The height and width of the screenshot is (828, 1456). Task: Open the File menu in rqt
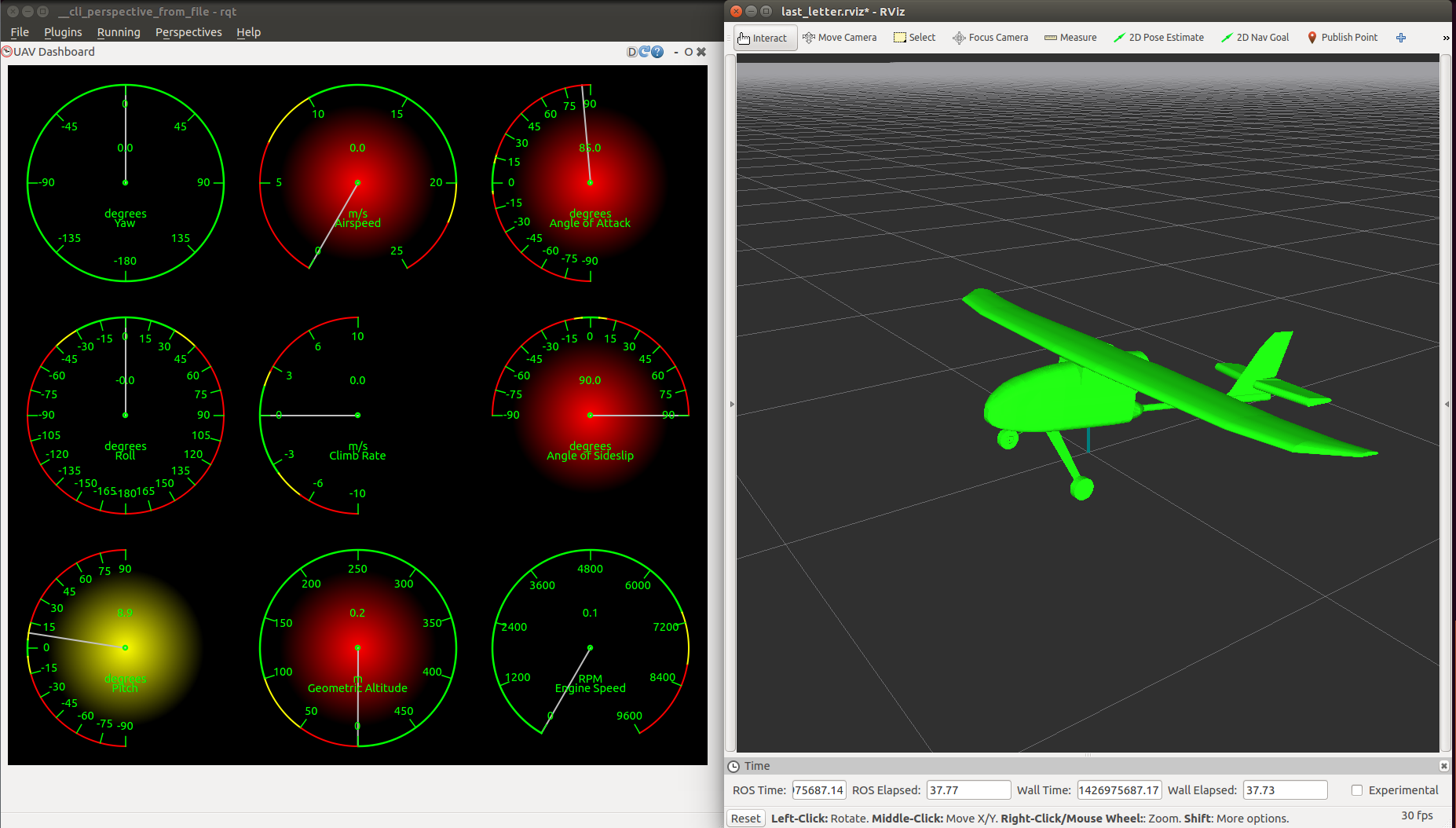pyautogui.click(x=20, y=32)
